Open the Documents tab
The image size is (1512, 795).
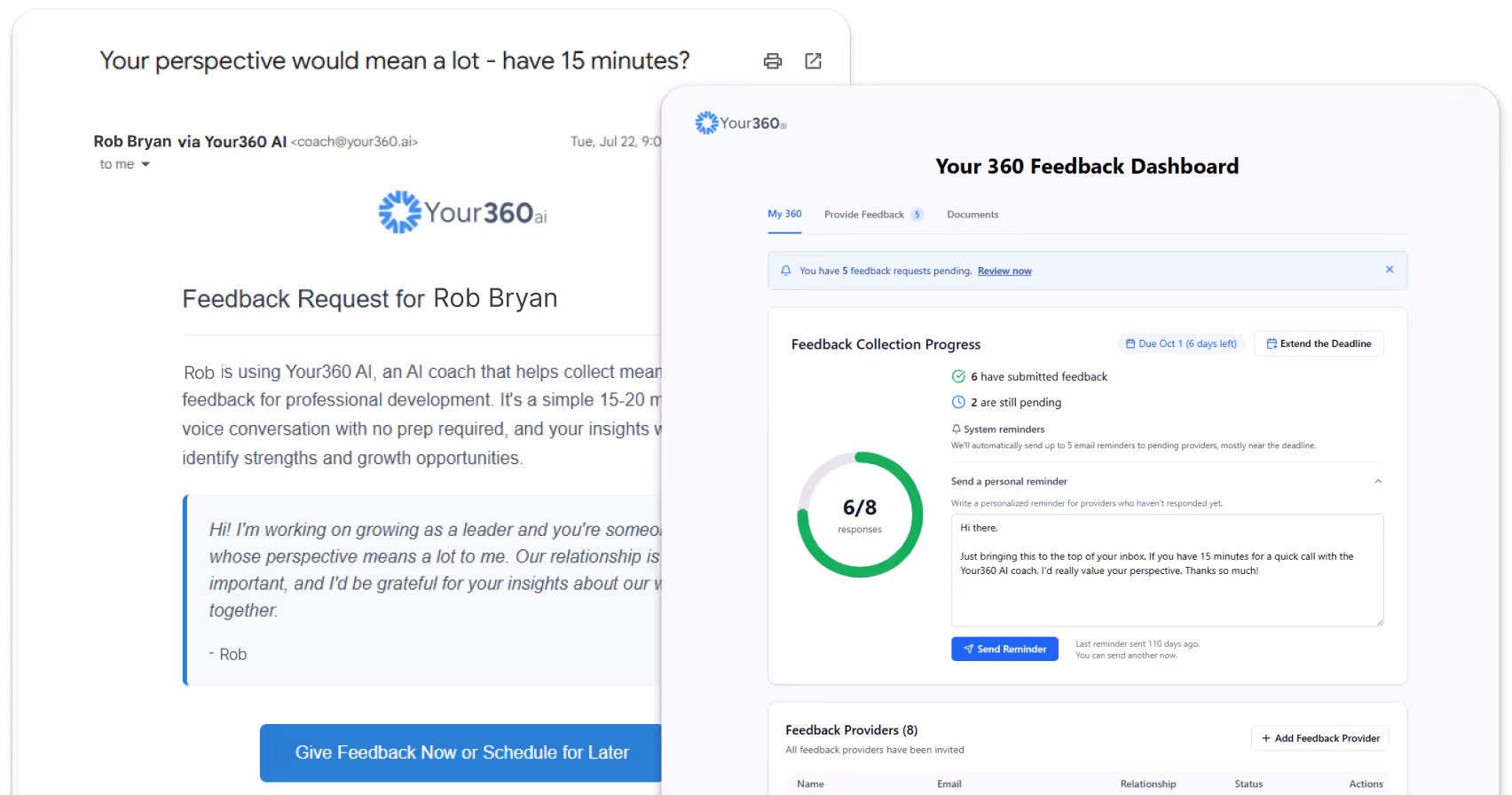coord(973,215)
